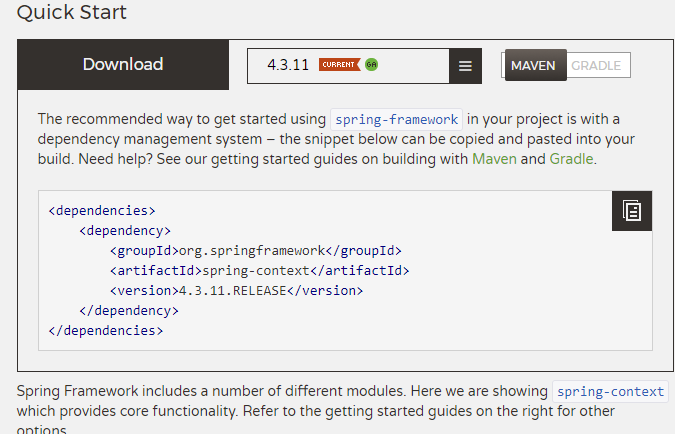Click the opening dependency tag in snippet
Viewport: 675px width, 434px height.
125,231
